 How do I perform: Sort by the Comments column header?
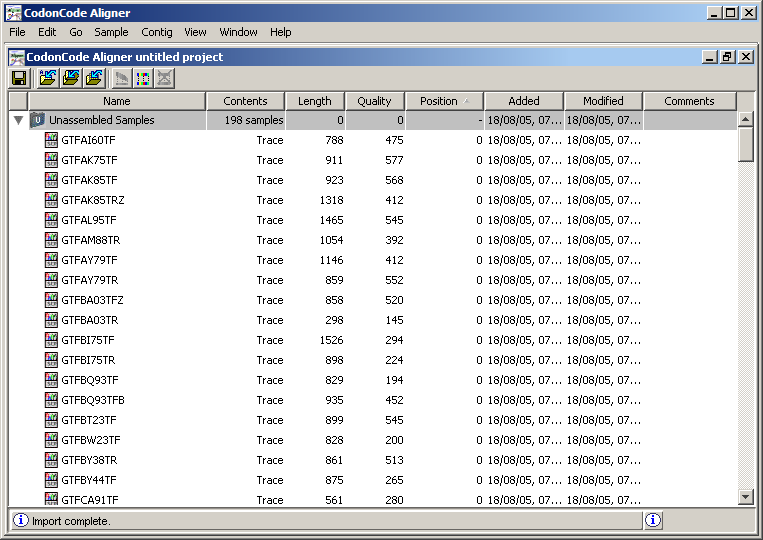[x=690, y=101]
